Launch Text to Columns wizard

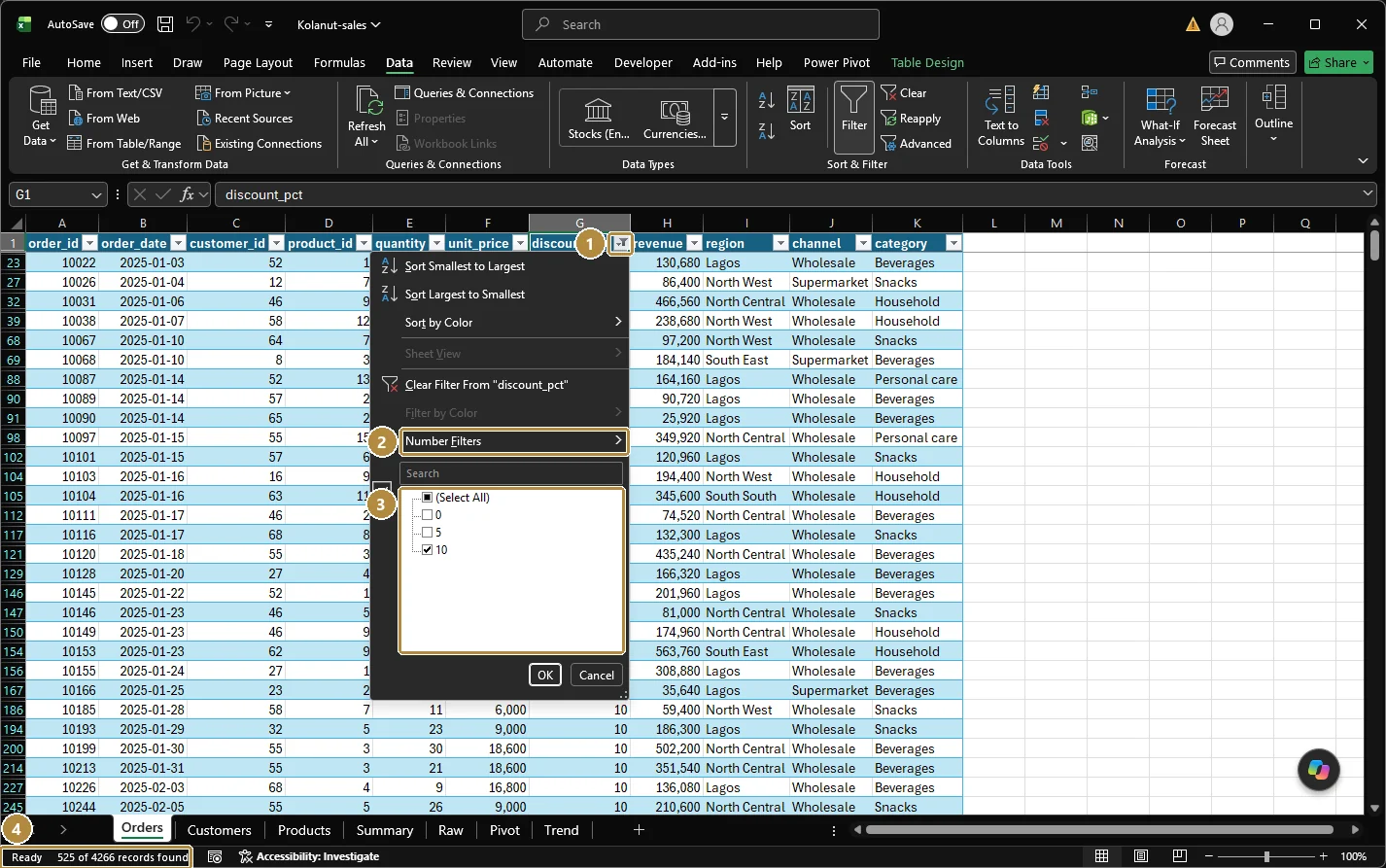click(1001, 117)
